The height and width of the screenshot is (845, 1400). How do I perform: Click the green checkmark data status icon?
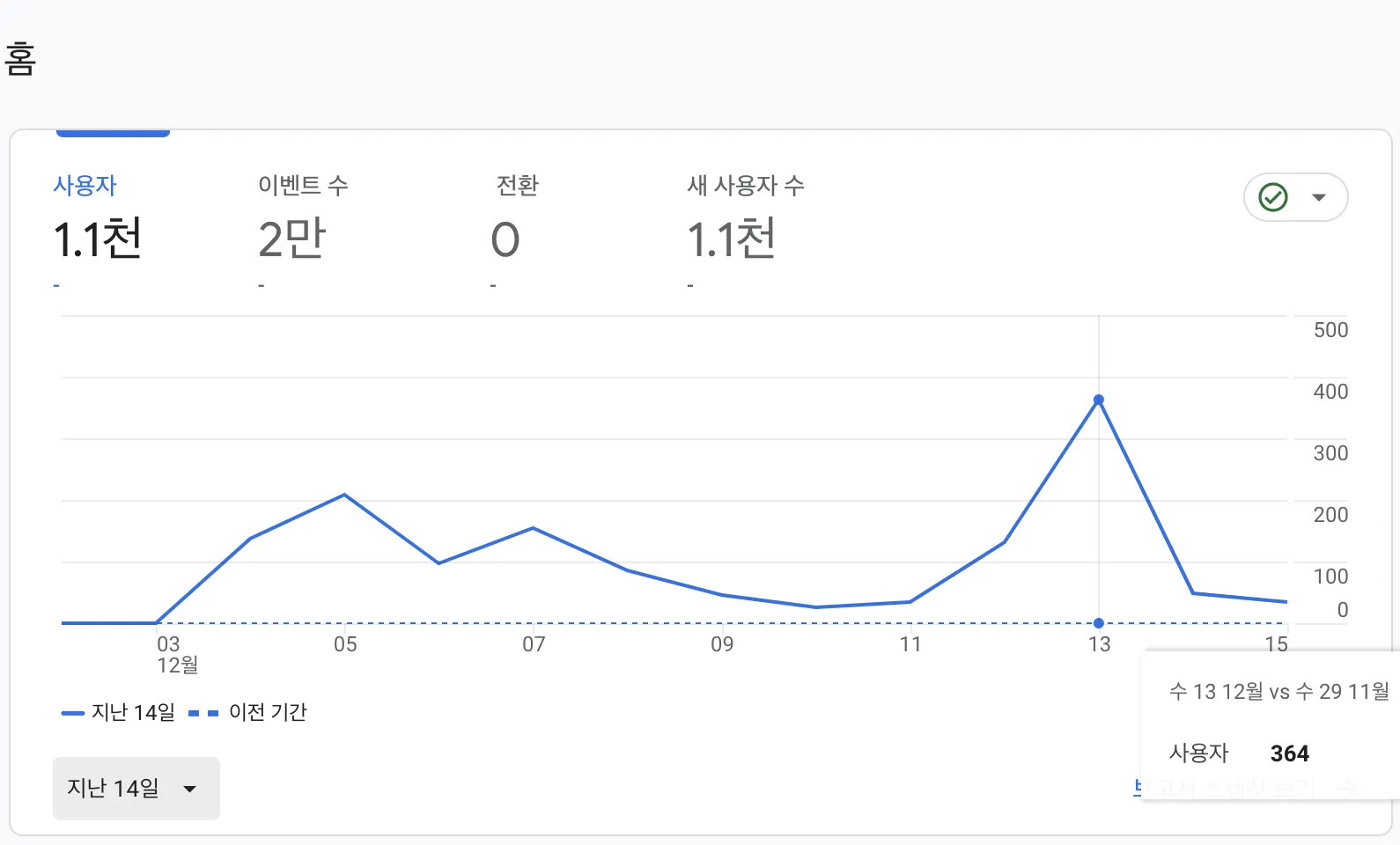point(1273,197)
